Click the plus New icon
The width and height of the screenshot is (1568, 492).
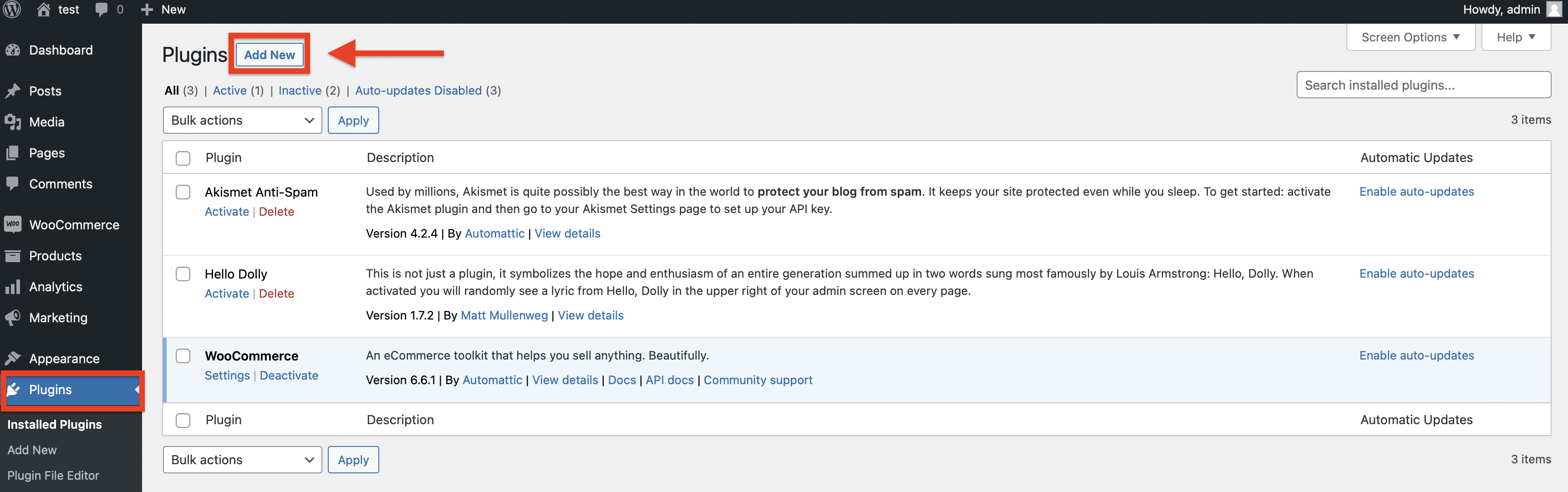pyautogui.click(x=147, y=10)
